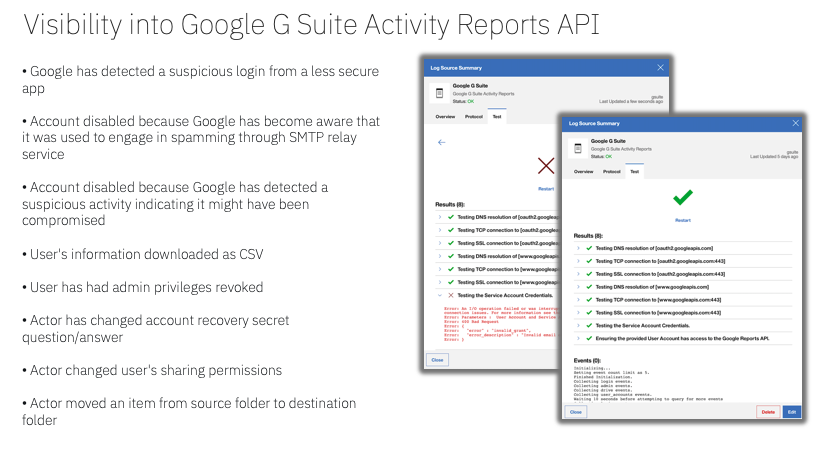Expand first Testing TCP connection row in rear dialog
Image resolution: width=819 pixels, height=451 pixels.
tap(440, 230)
